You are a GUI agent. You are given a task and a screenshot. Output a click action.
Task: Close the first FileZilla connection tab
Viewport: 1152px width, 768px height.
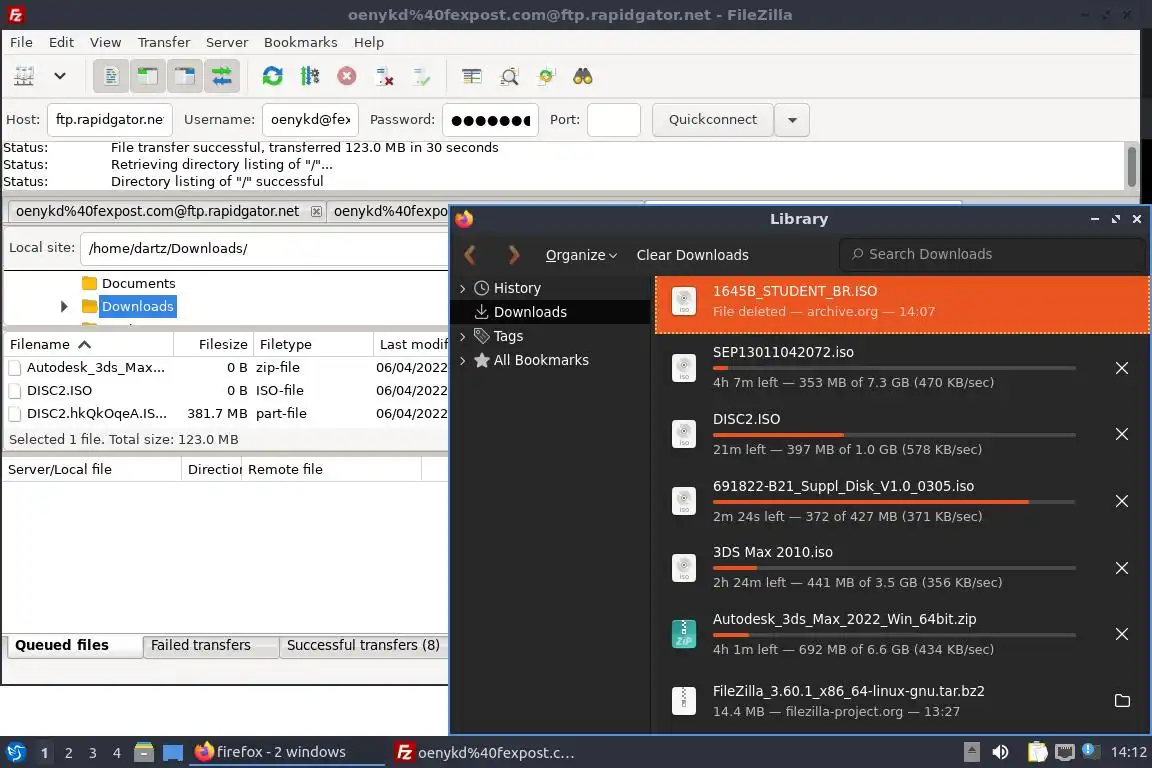pos(316,212)
